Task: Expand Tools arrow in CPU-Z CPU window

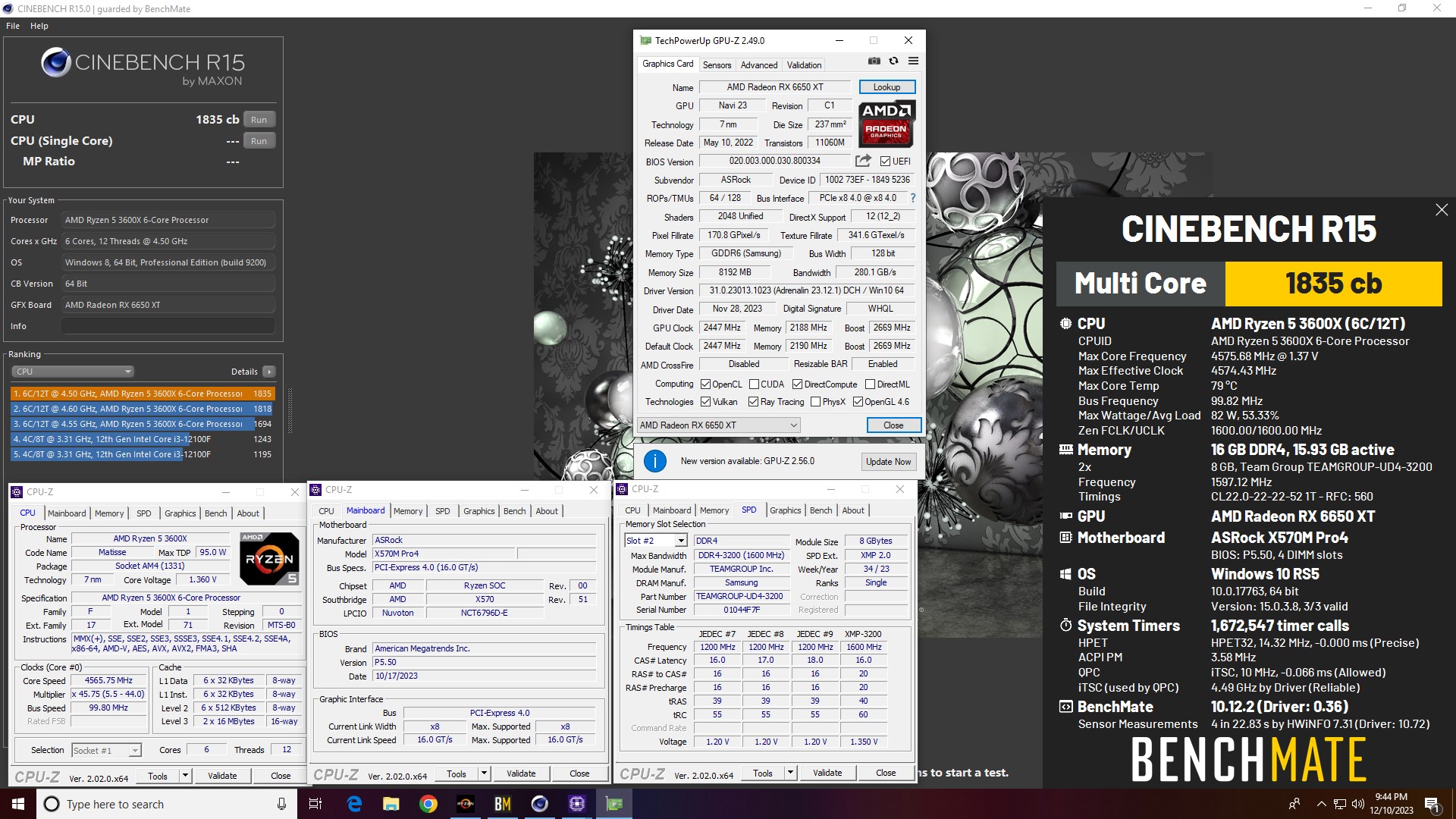Action: click(x=185, y=776)
